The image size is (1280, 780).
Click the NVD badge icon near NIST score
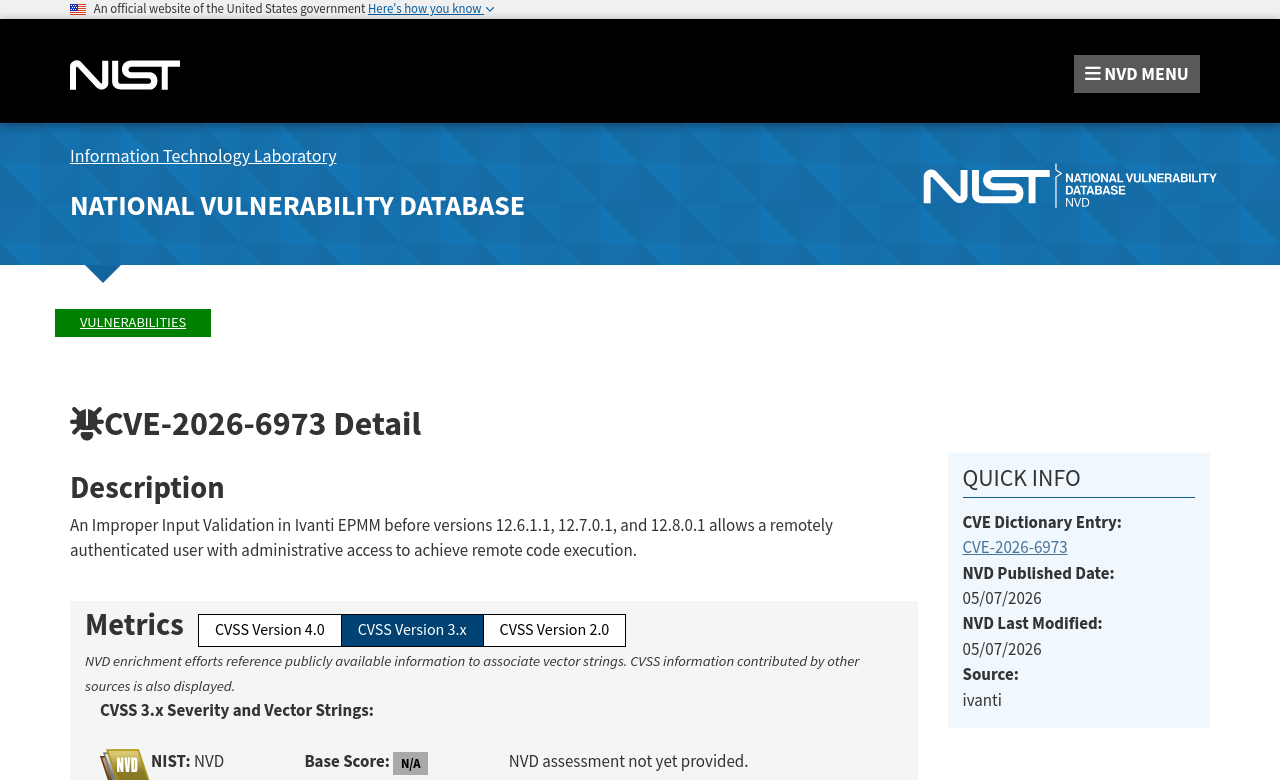point(125,765)
